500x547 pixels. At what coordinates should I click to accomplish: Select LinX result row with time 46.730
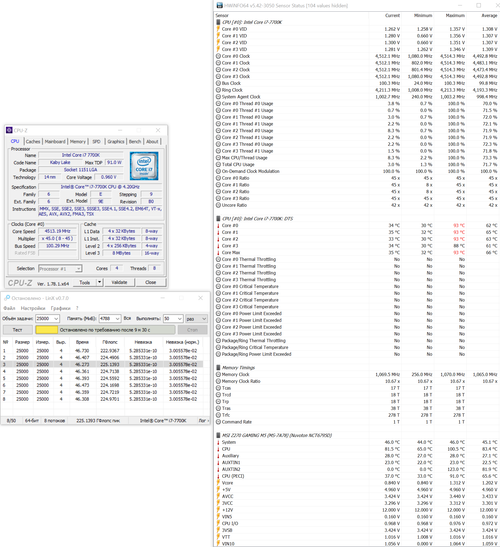102,351
